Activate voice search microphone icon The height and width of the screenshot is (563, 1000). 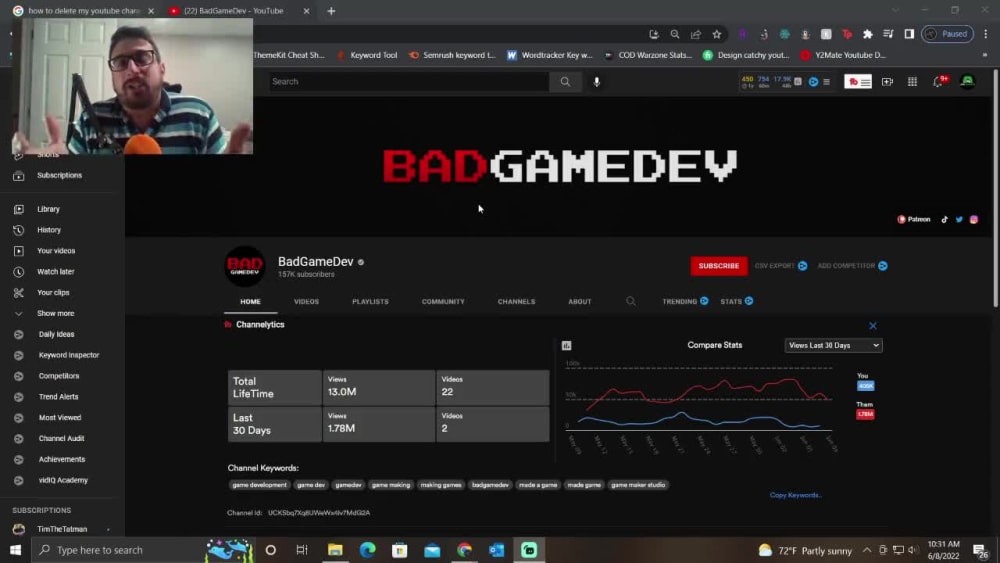click(x=596, y=82)
